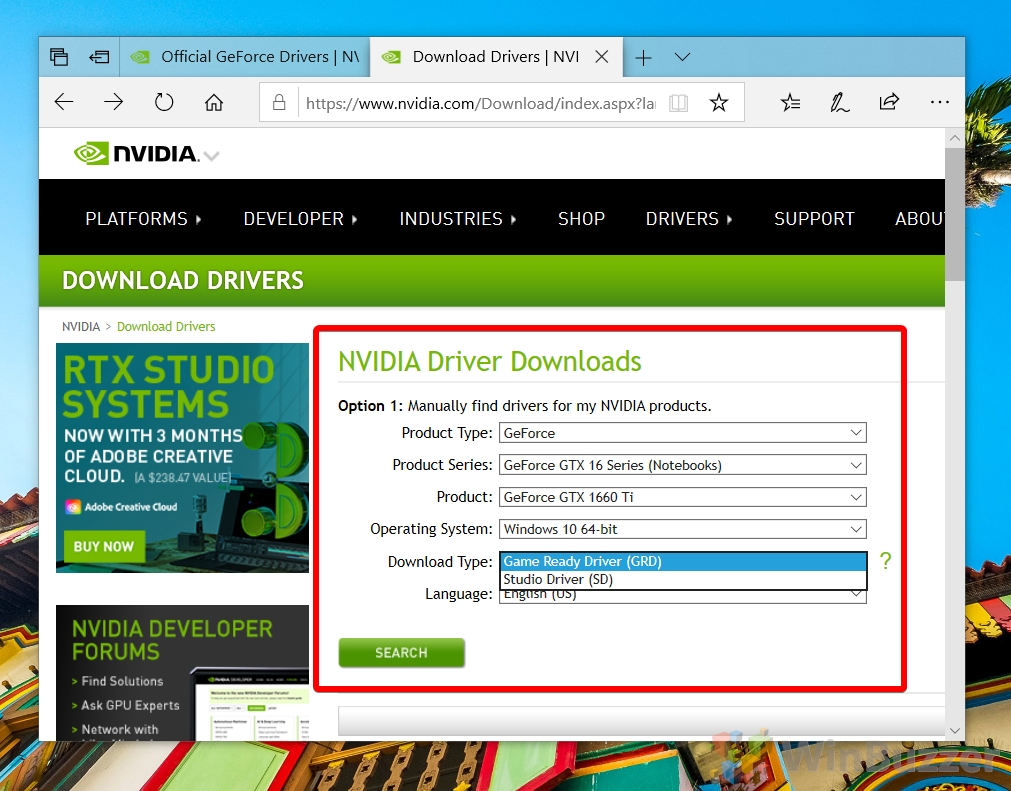Open reading view book icon
Viewport: 1011px width, 791px height.
678,103
